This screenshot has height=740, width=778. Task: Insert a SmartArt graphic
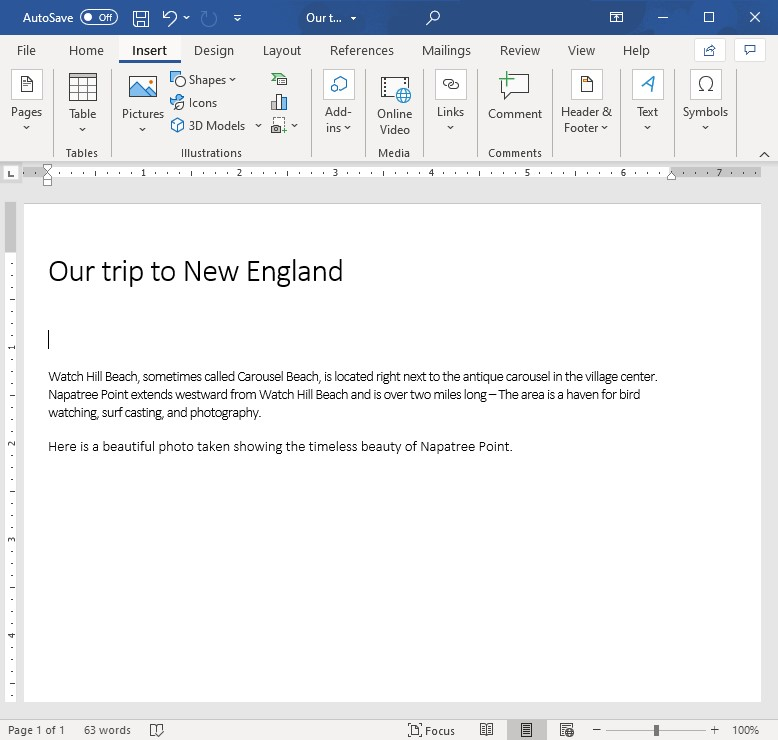pos(279,79)
